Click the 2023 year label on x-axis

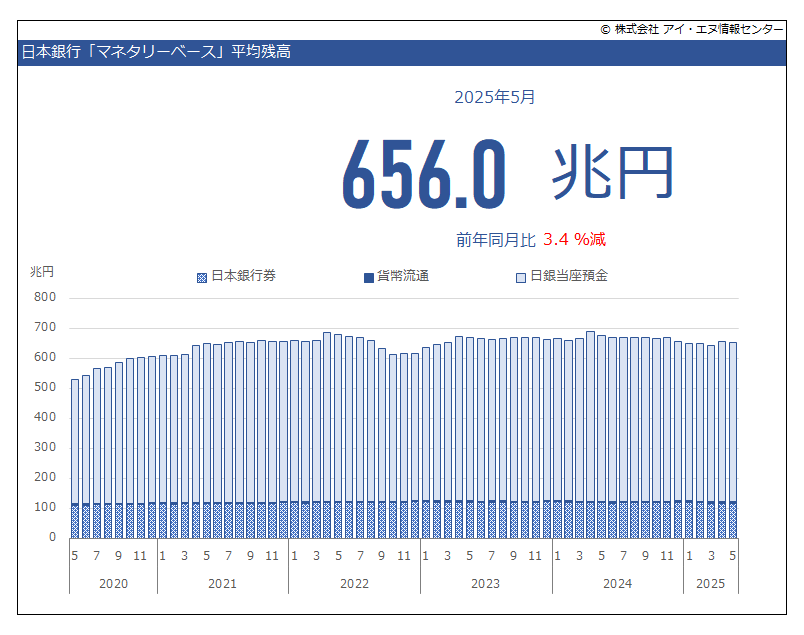[486, 584]
